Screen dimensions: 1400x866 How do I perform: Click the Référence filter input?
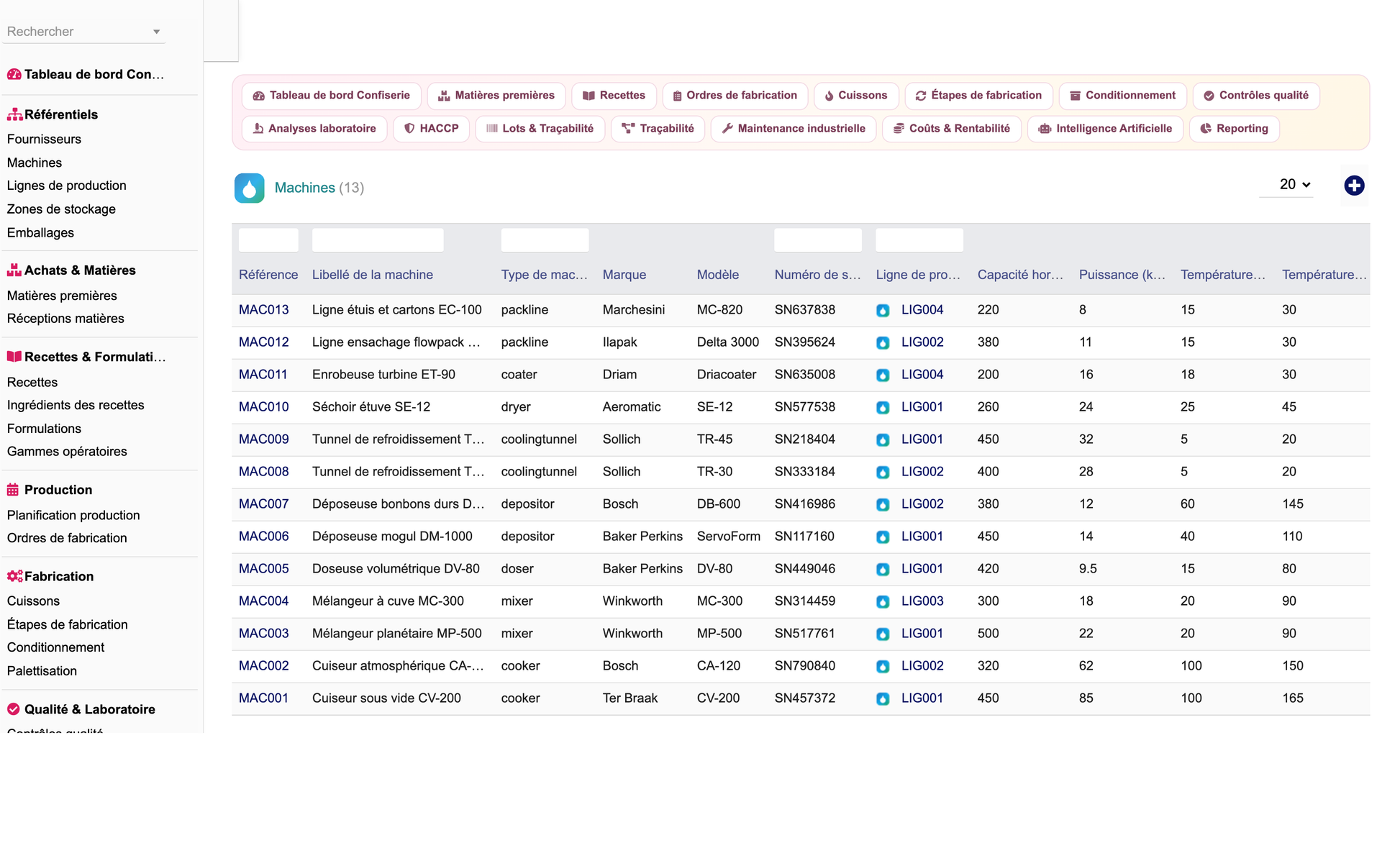pos(268,240)
